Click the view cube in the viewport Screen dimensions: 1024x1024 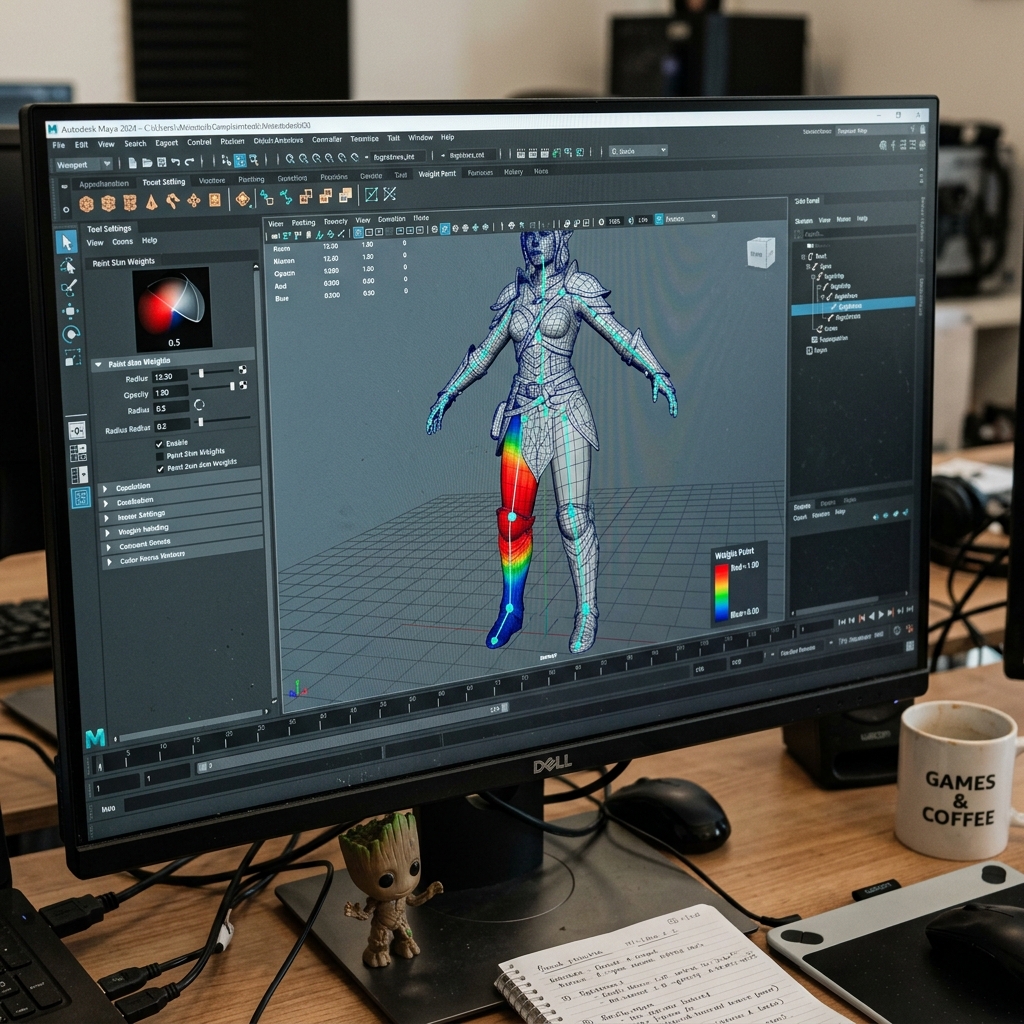(x=760, y=252)
